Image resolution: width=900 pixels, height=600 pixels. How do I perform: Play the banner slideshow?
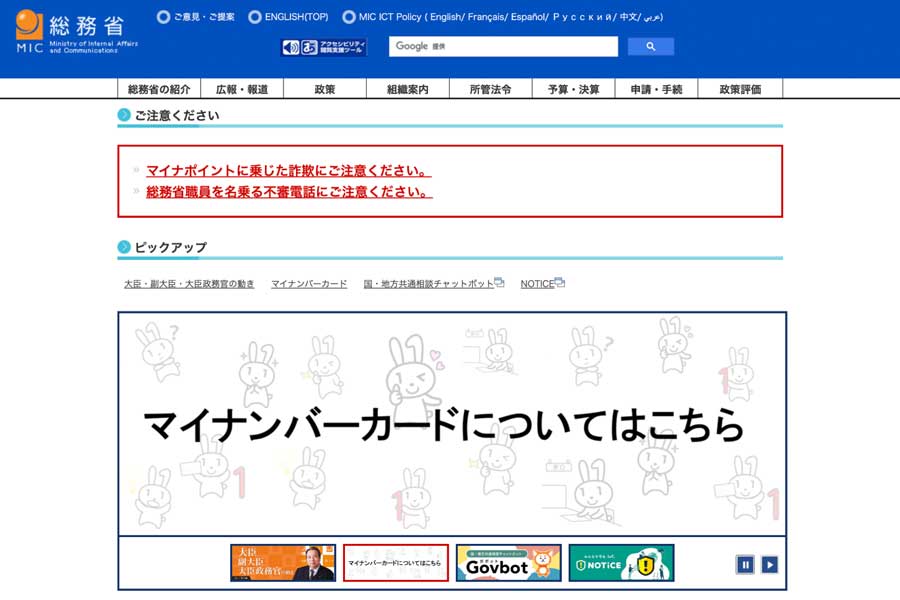[769, 564]
